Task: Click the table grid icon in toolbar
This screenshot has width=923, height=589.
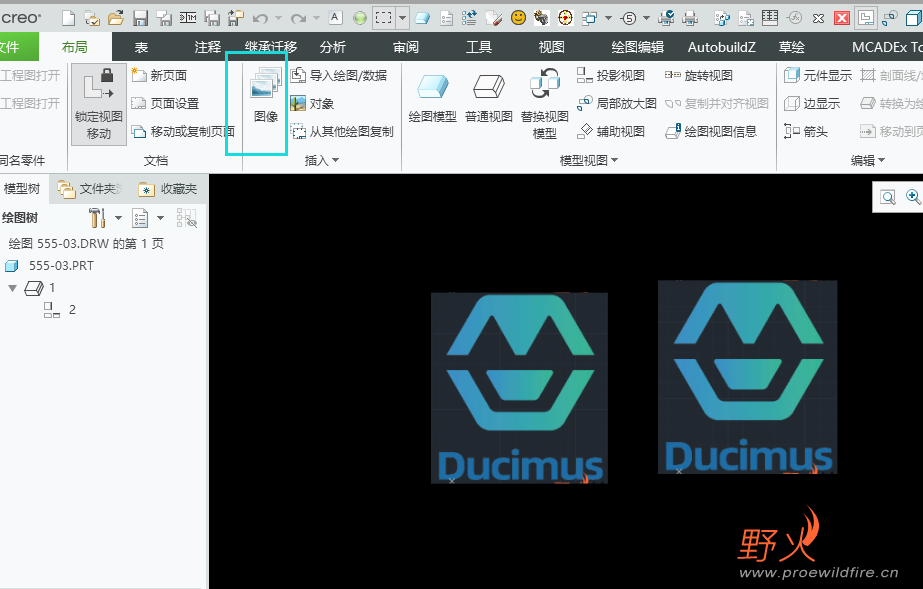Action: point(770,18)
